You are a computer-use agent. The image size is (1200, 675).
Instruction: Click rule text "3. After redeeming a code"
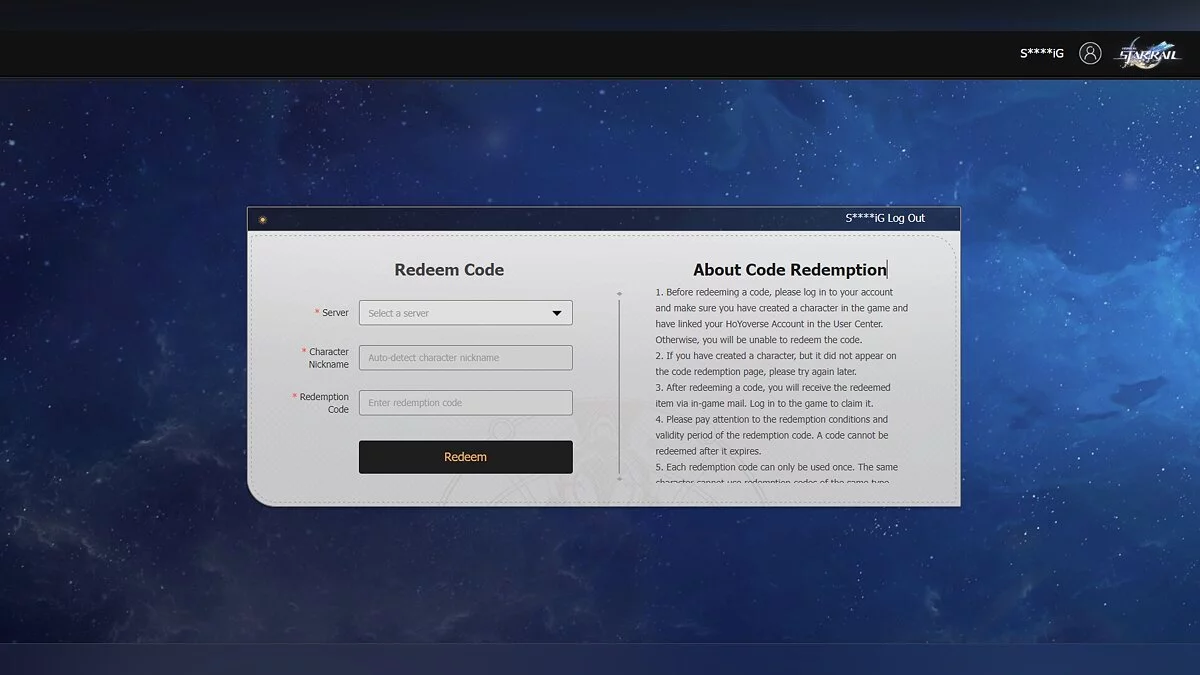point(773,395)
